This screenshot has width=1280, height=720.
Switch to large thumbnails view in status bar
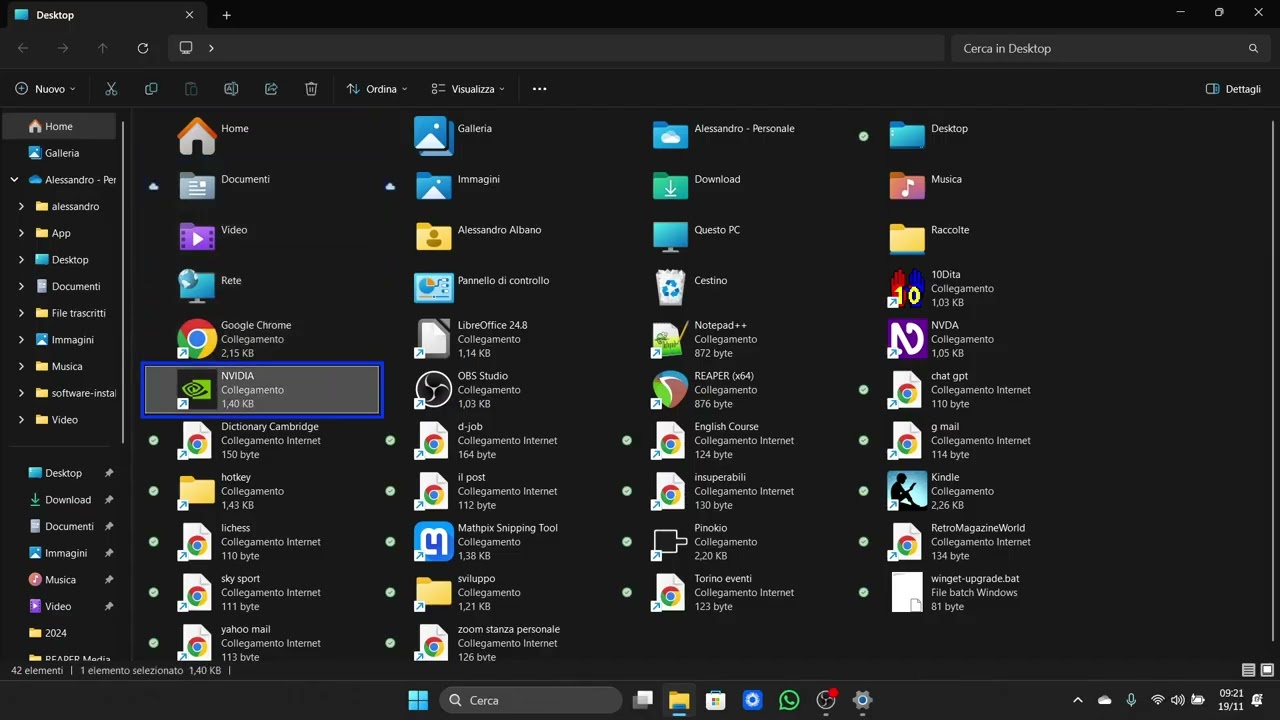(1267, 670)
